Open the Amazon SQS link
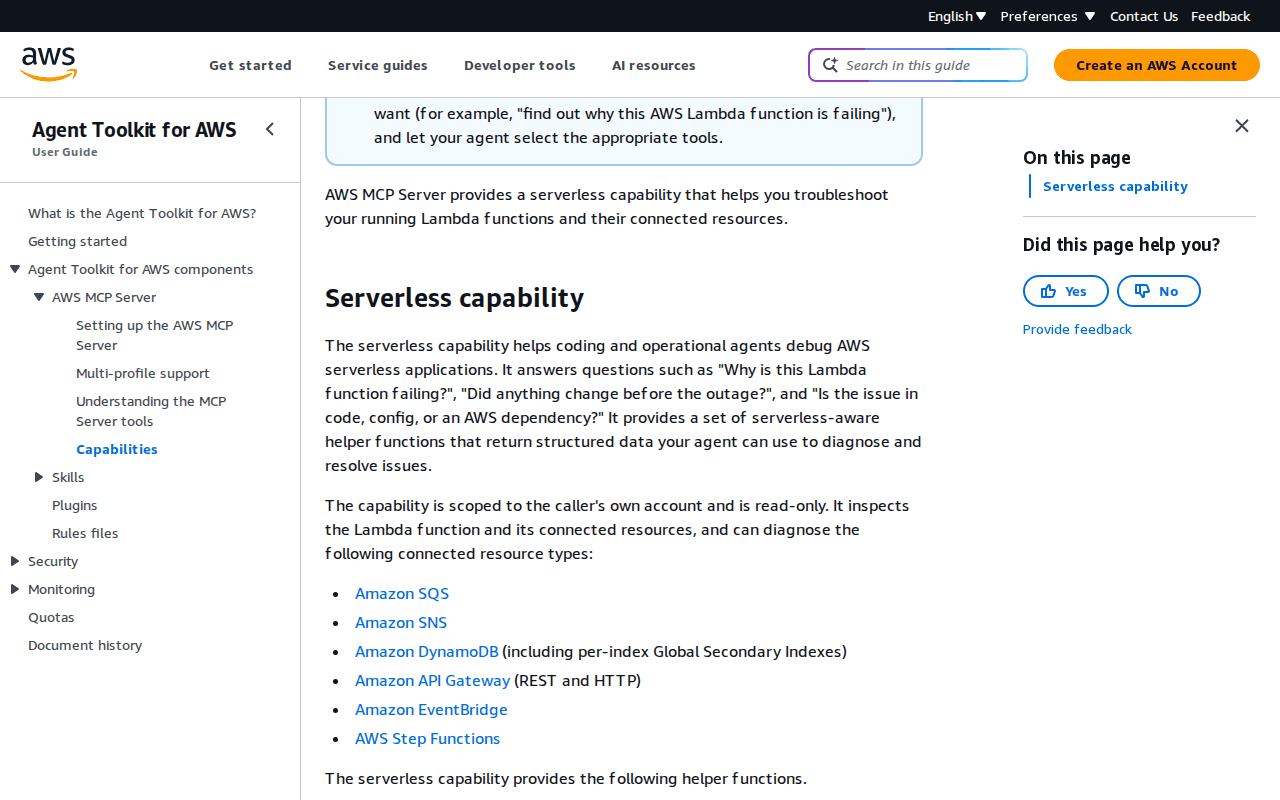This screenshot has height=800, width=1280. click(x=402, y=593)
